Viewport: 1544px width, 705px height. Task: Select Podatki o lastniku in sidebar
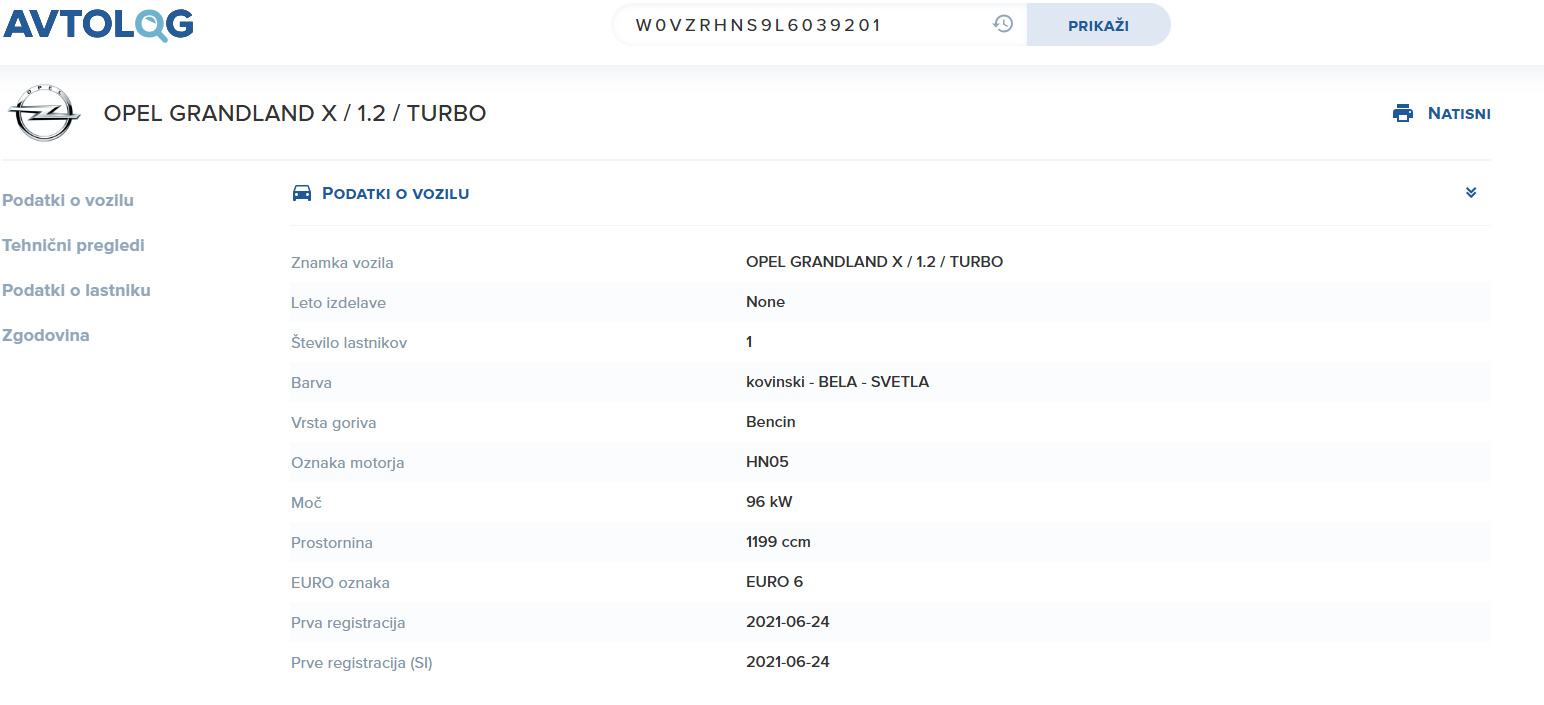coord(76,290)
